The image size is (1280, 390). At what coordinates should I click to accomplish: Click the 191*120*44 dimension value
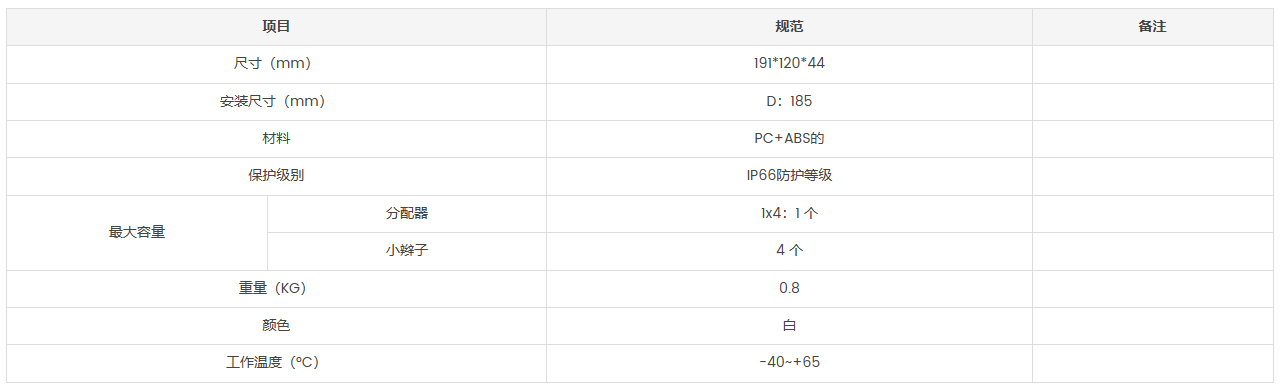tap(789, 64)
